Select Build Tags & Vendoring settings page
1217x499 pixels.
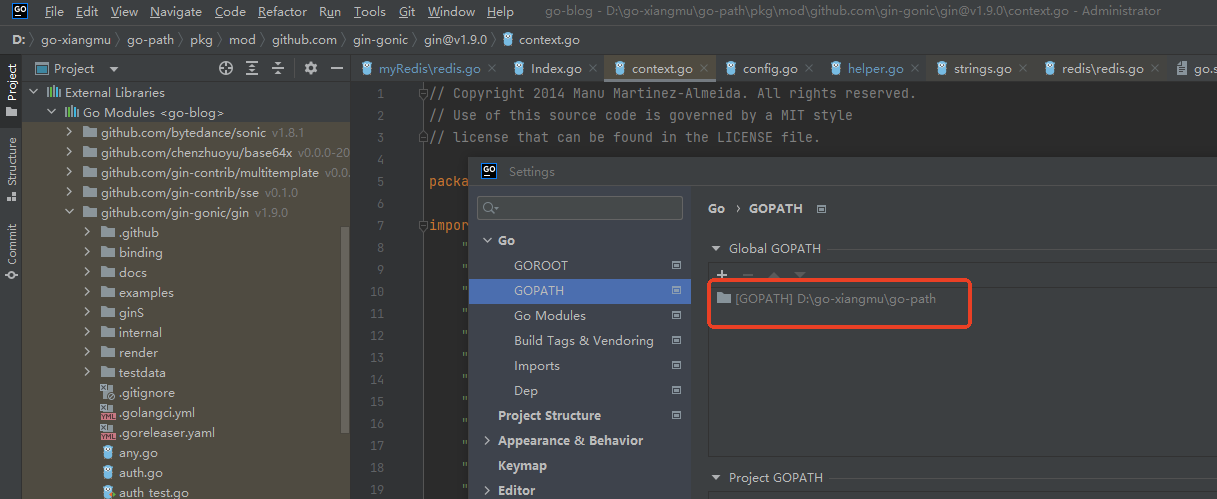pyautogui.click(x=583, y=341)
